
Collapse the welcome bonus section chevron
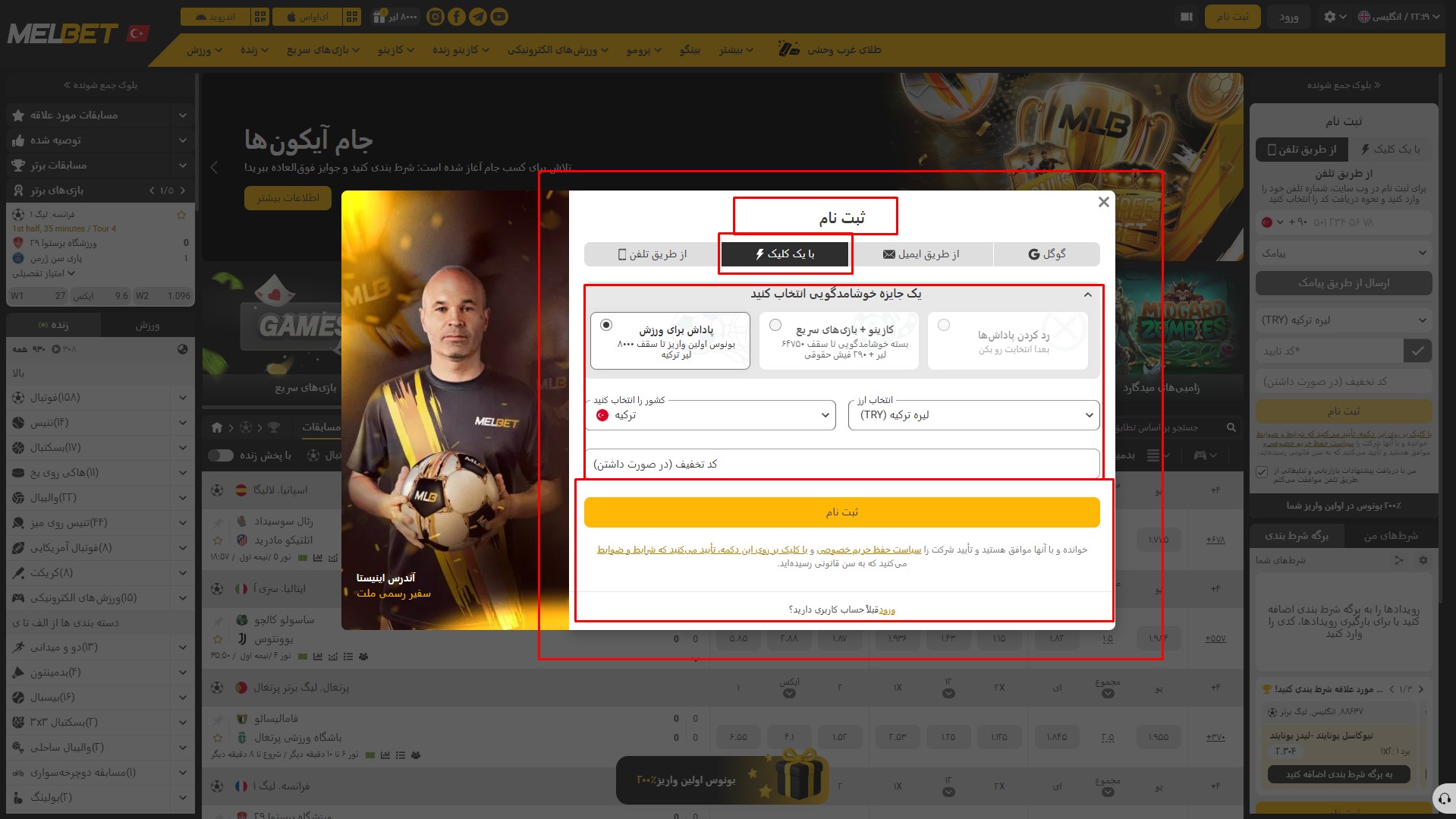(1088, 295)
